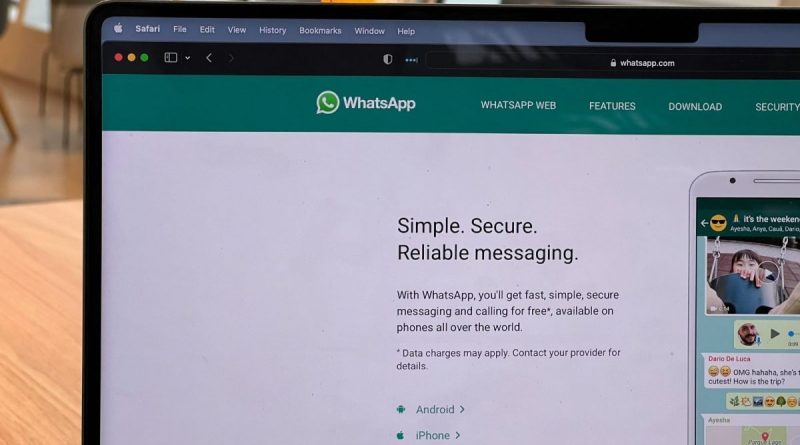Open the Bookmarks menu

[320, 31]
